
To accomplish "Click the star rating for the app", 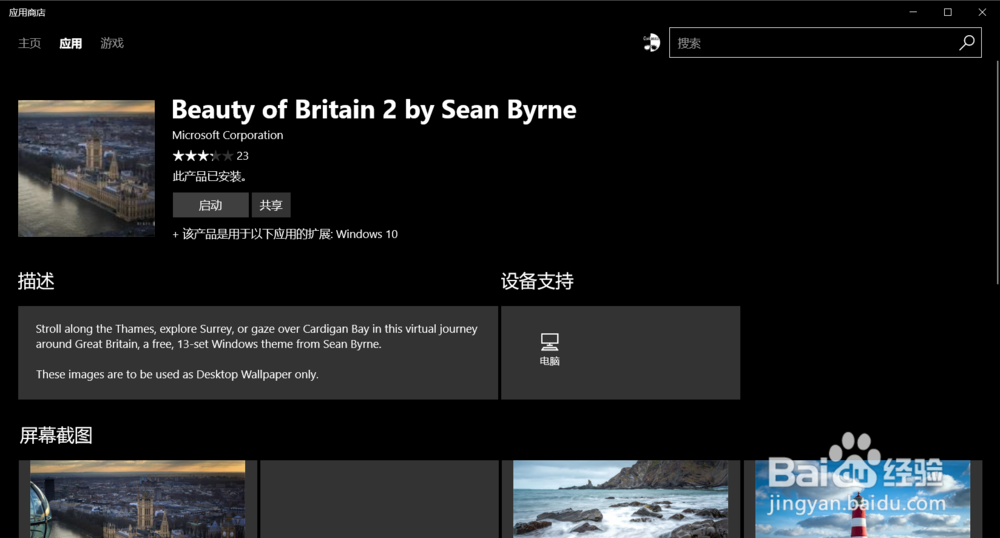I will click(x=202, y=156).
